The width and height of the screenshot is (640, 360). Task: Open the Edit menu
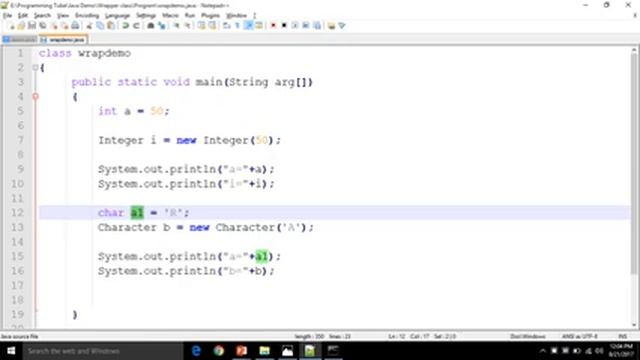(23, 16)
